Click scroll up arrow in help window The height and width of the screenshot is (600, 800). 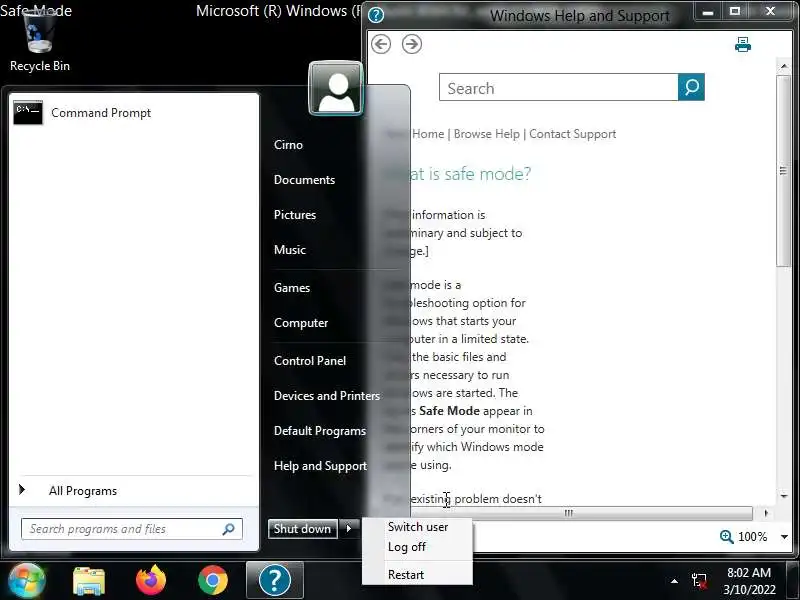coord(783,66)
